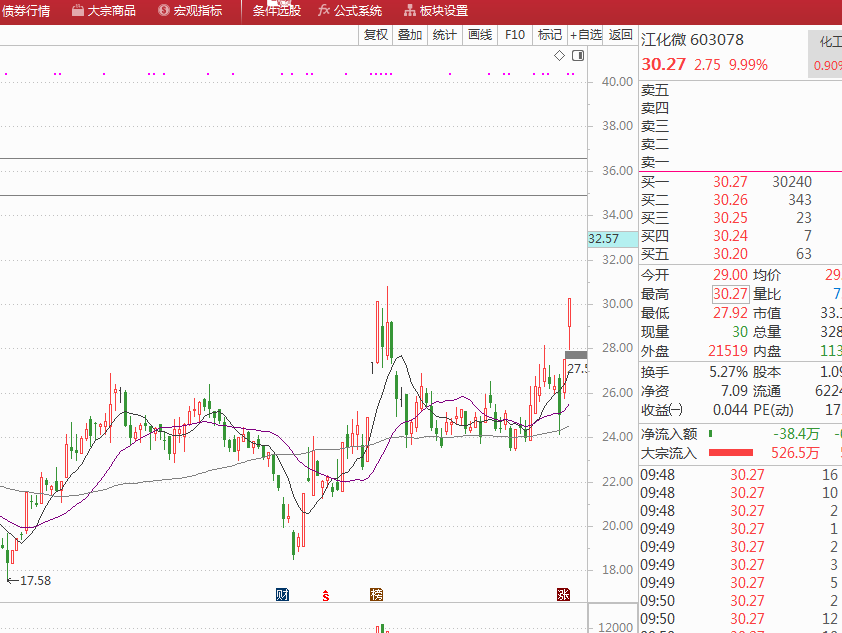
Task: Open 大宗商品 commodities menu
Action: point(104,11)
